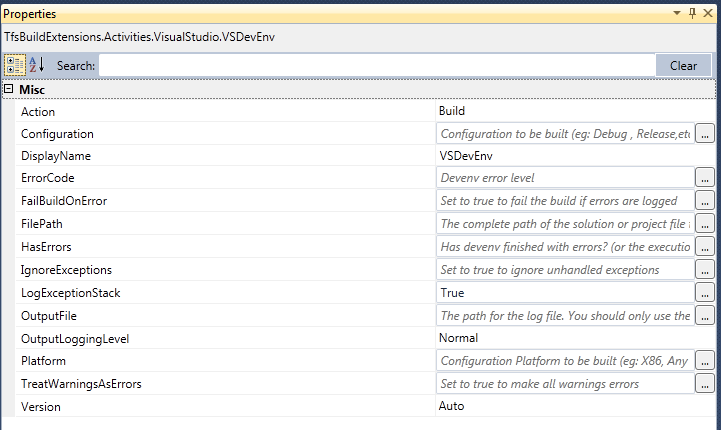Select the FailBuildOnError property label

pos(64,201)
